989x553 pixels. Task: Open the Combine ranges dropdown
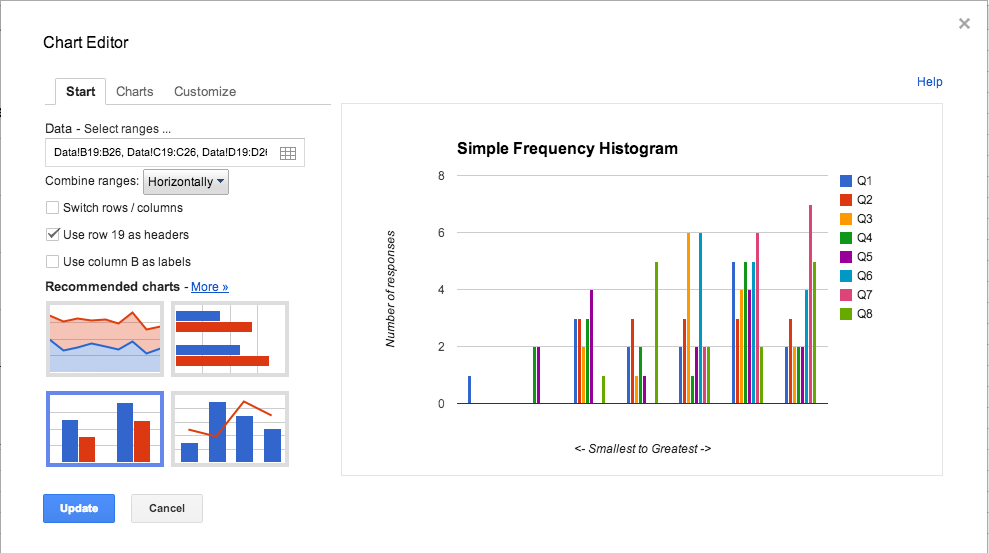[186, 182]
